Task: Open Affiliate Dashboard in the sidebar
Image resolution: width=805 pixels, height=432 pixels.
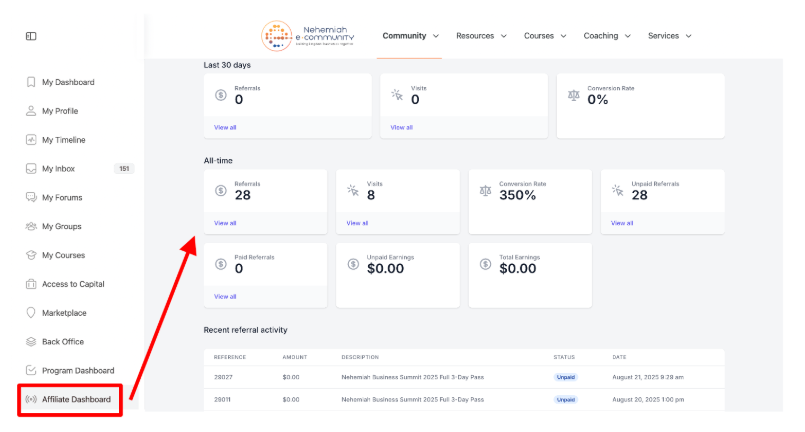Action: tap(76, 399)
